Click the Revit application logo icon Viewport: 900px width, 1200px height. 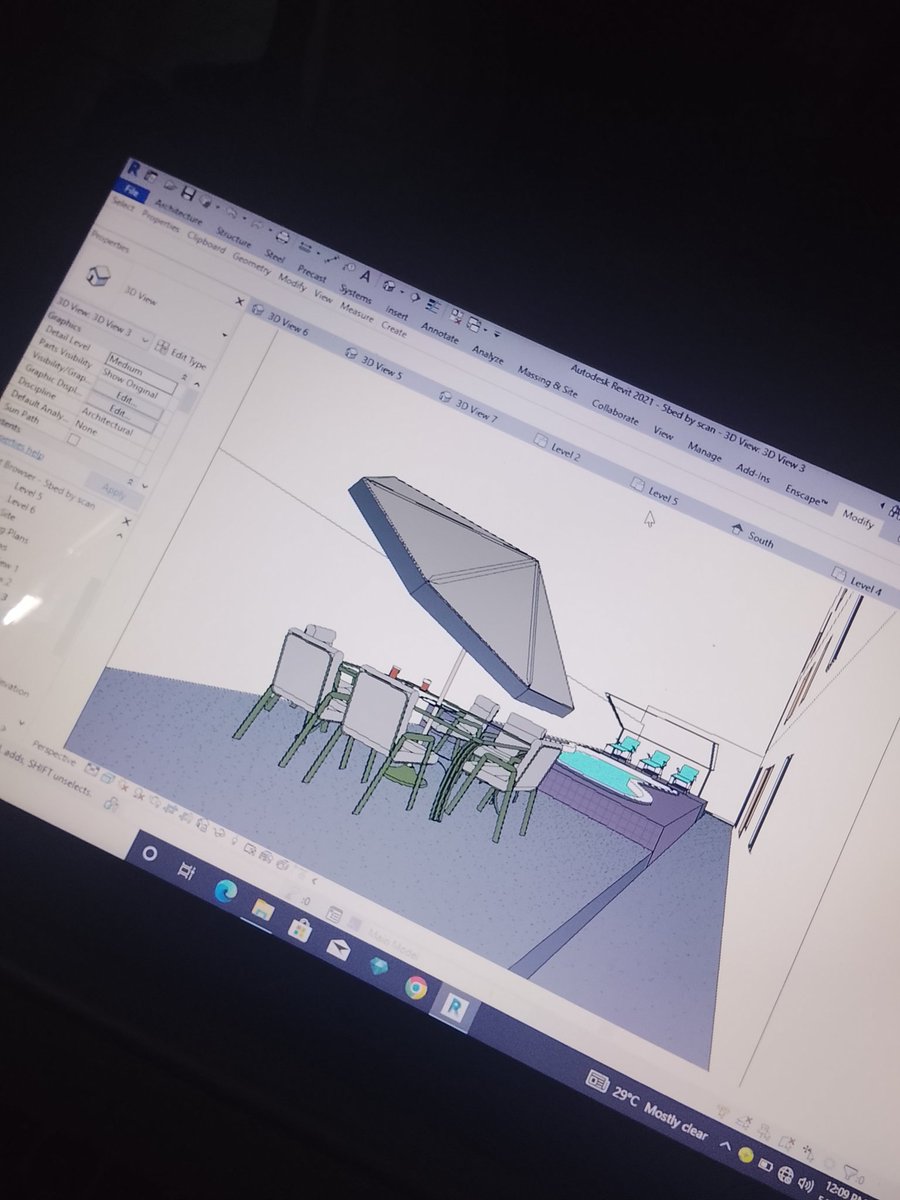click(x=133, y=169)
